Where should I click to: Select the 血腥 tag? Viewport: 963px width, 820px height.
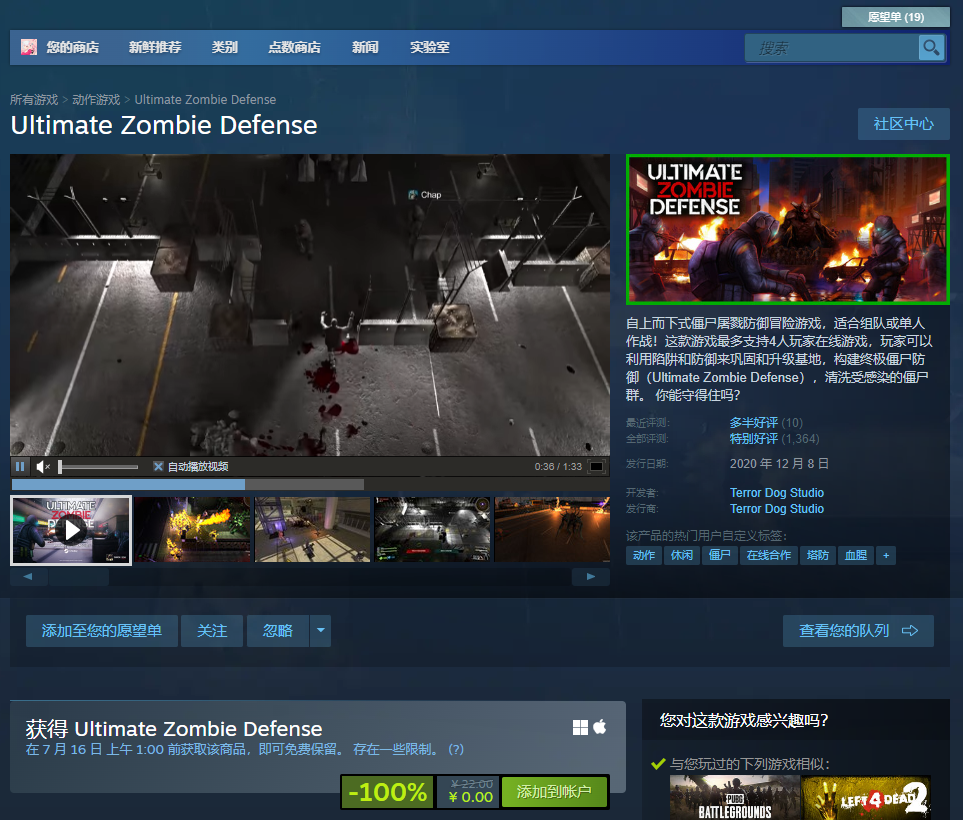[856, 555]
